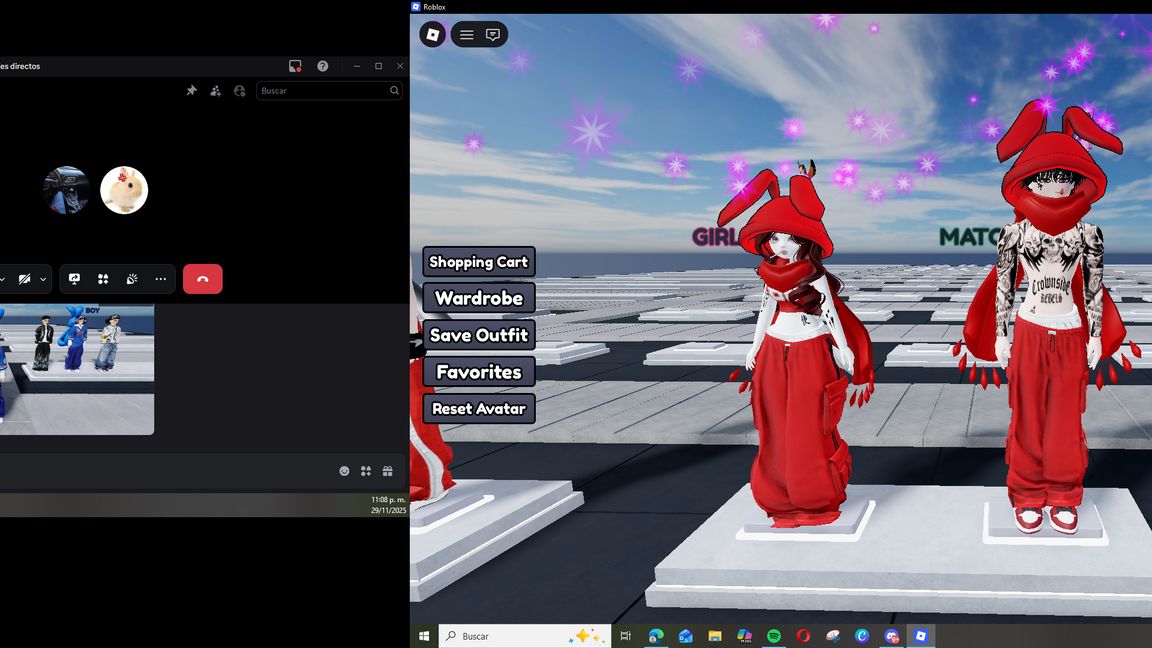
Task: Open Snipping Tool from the taskbar
Action: 832,636
